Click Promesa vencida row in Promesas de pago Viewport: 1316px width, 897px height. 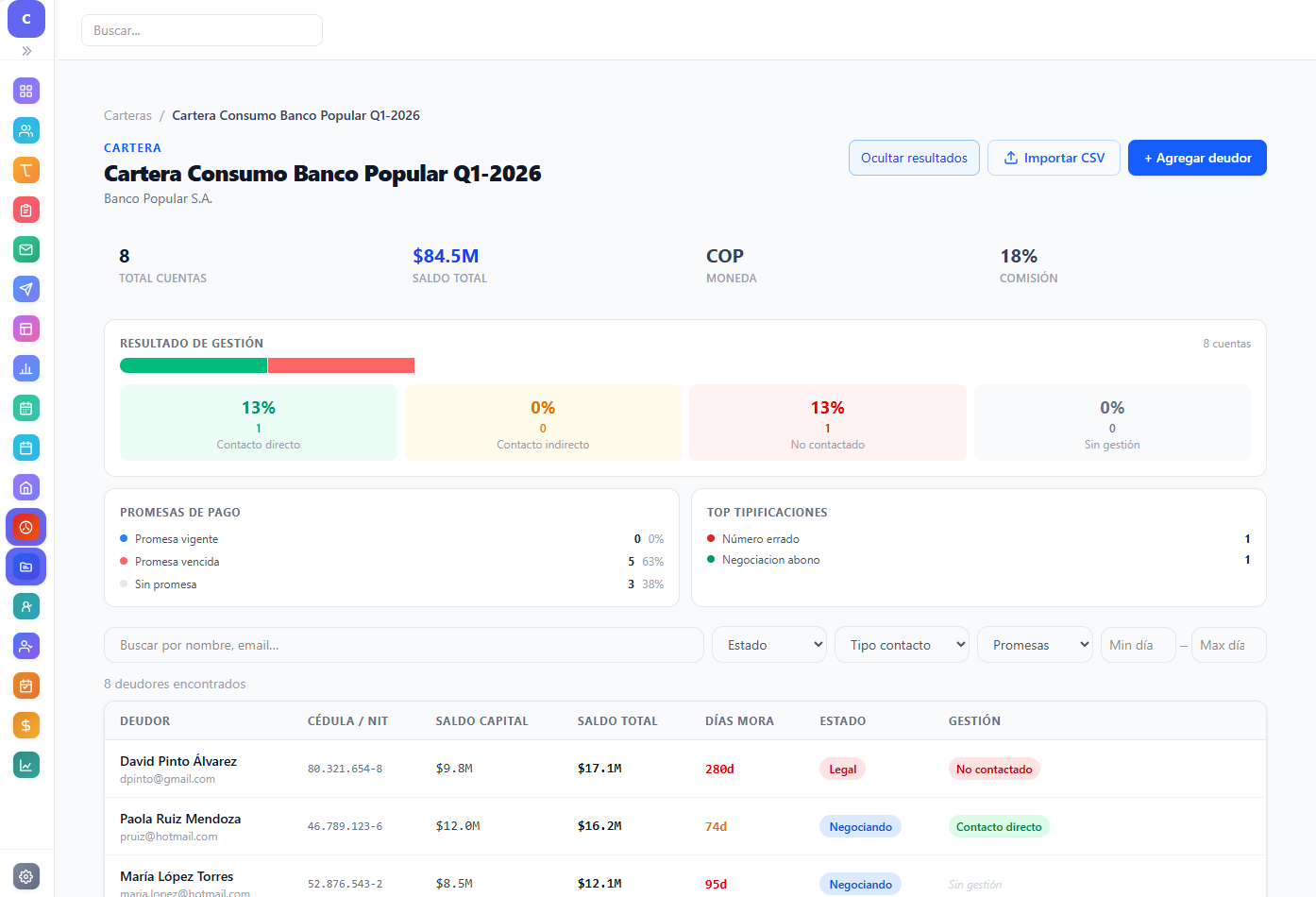click(392, 562)
